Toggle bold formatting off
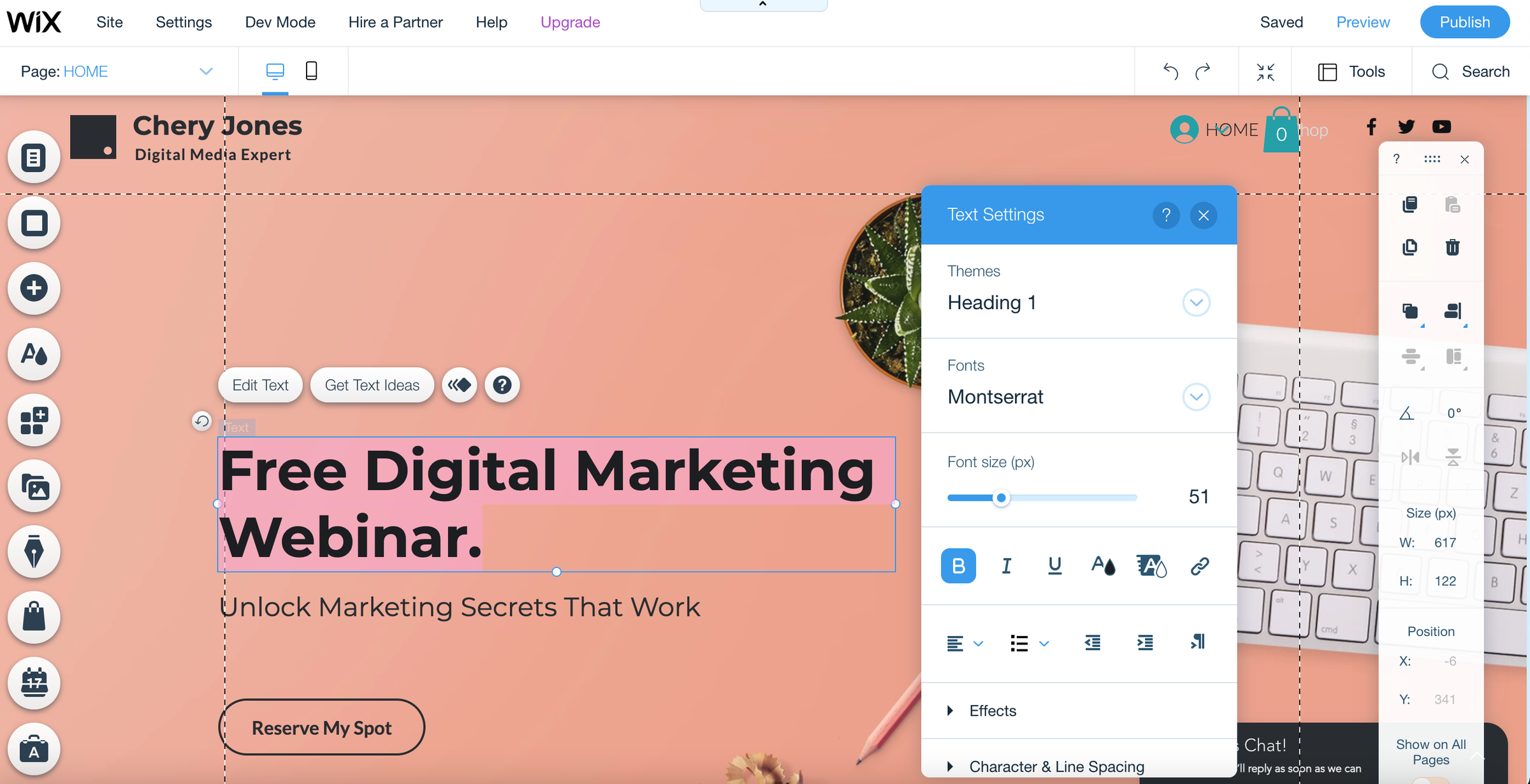 (x=958, y=565)
